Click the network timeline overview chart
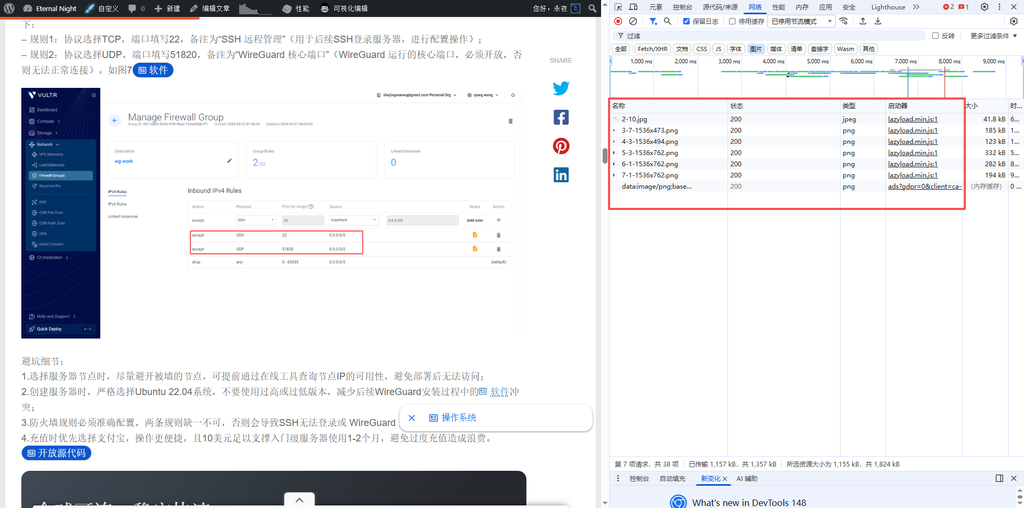This screenshot has height=508, width=1024. click(x=814, y=77)
